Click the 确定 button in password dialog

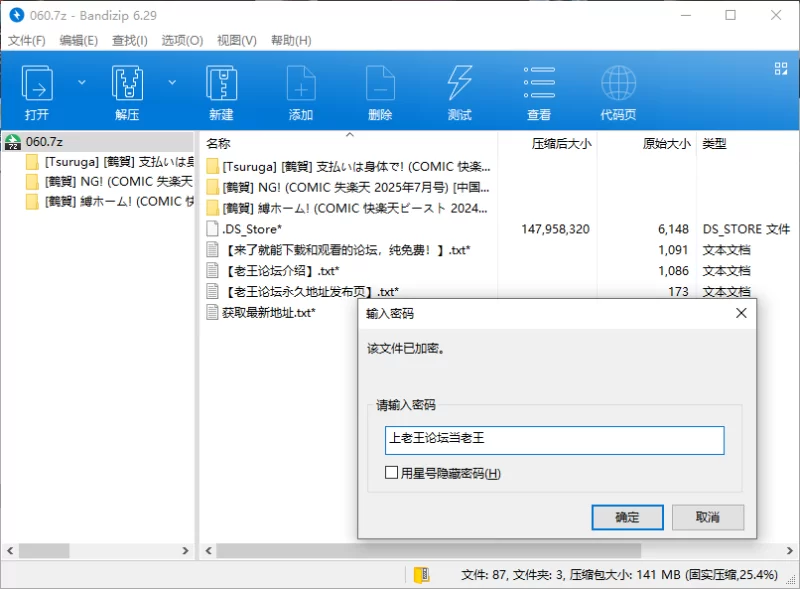click(x=628, y=518)
